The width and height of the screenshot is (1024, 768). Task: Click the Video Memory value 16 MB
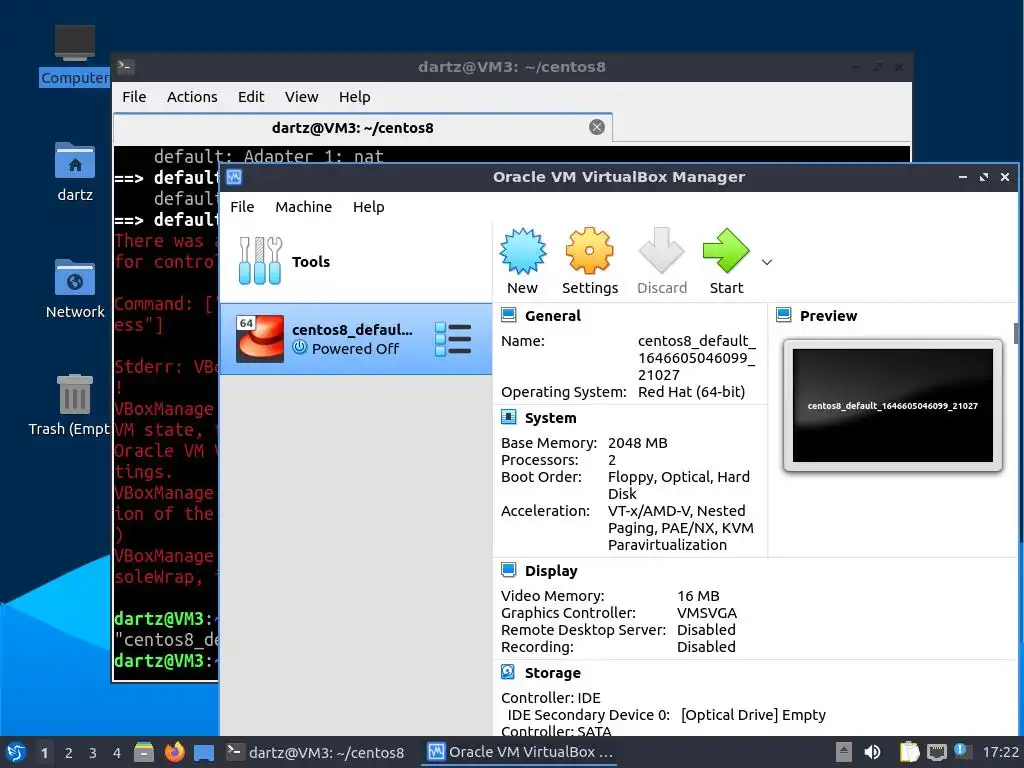click(x=698, y=596)
